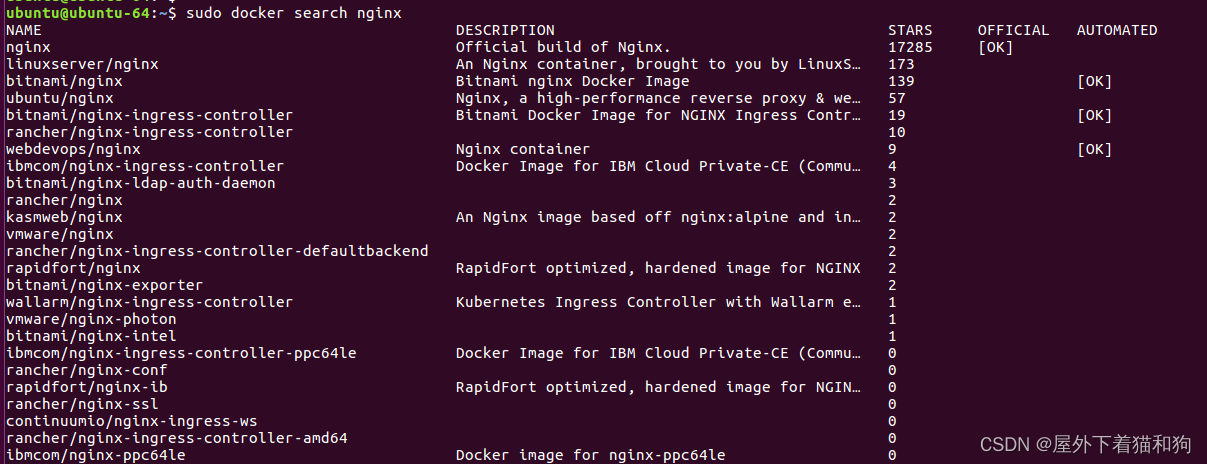The height and width of the screenshot is (464, 1207).
Task: Click the DESCRIPTION column header
Action: tap(505, 30)
